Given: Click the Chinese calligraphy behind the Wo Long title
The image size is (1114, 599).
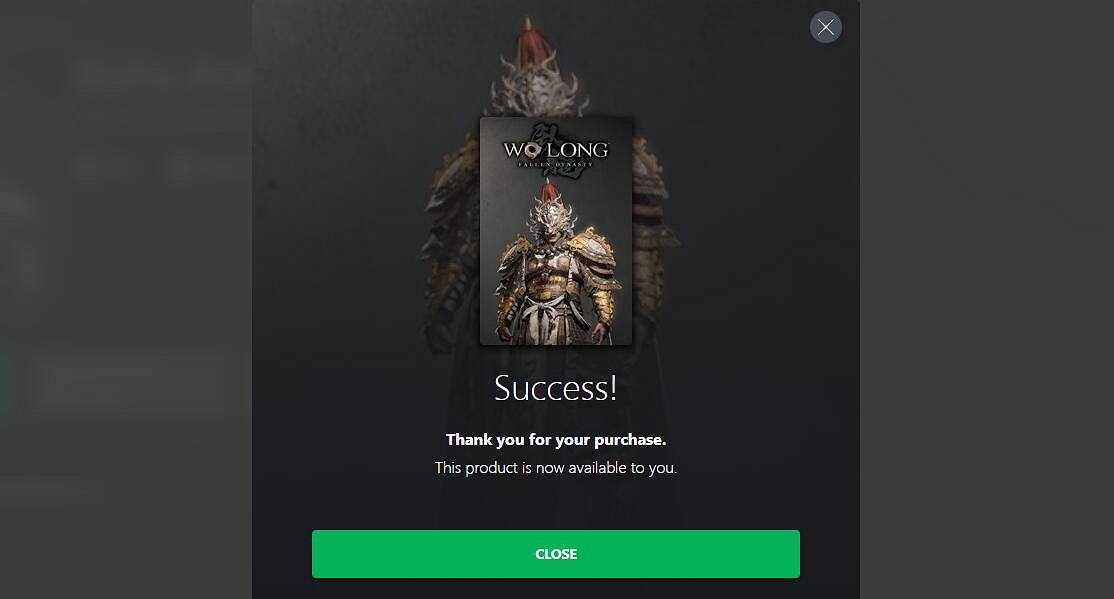Looking at the screenshot, I should click(x=547, y=135).
